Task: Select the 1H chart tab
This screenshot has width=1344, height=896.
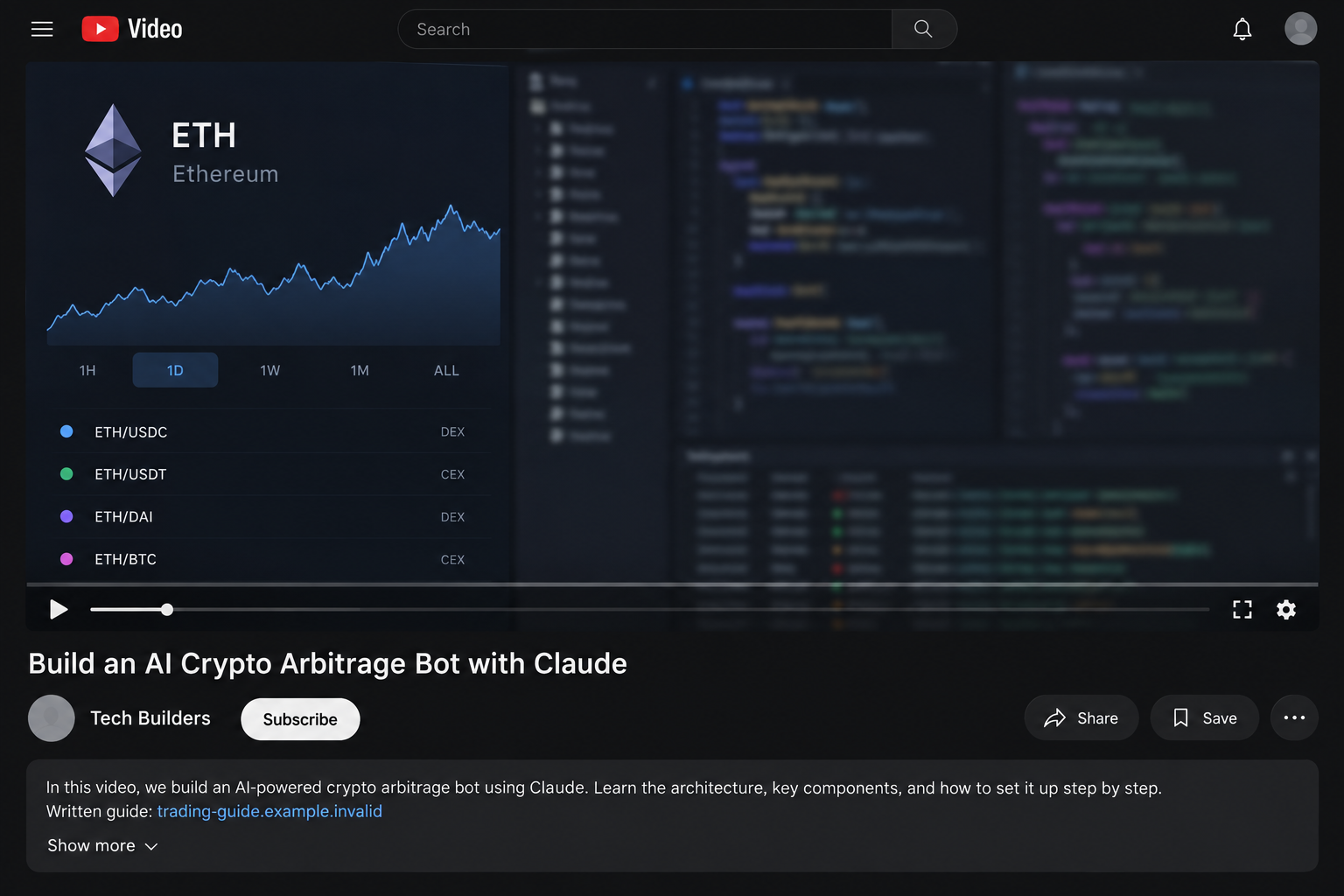Action: [87, 370]
